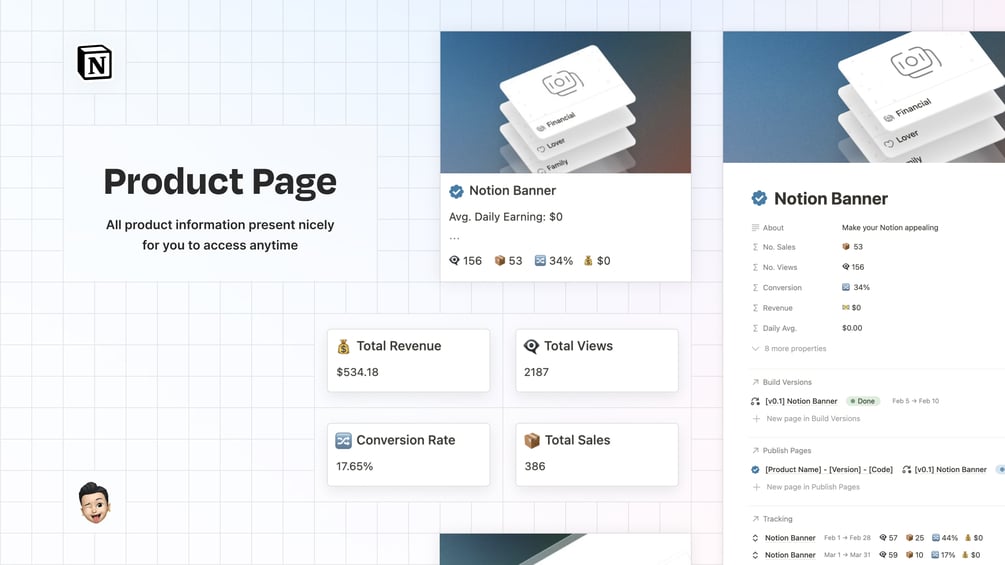Screen dimensions: 1005x565
Task: Click the Total Revenue money bag icon
Action: (344, 346)
